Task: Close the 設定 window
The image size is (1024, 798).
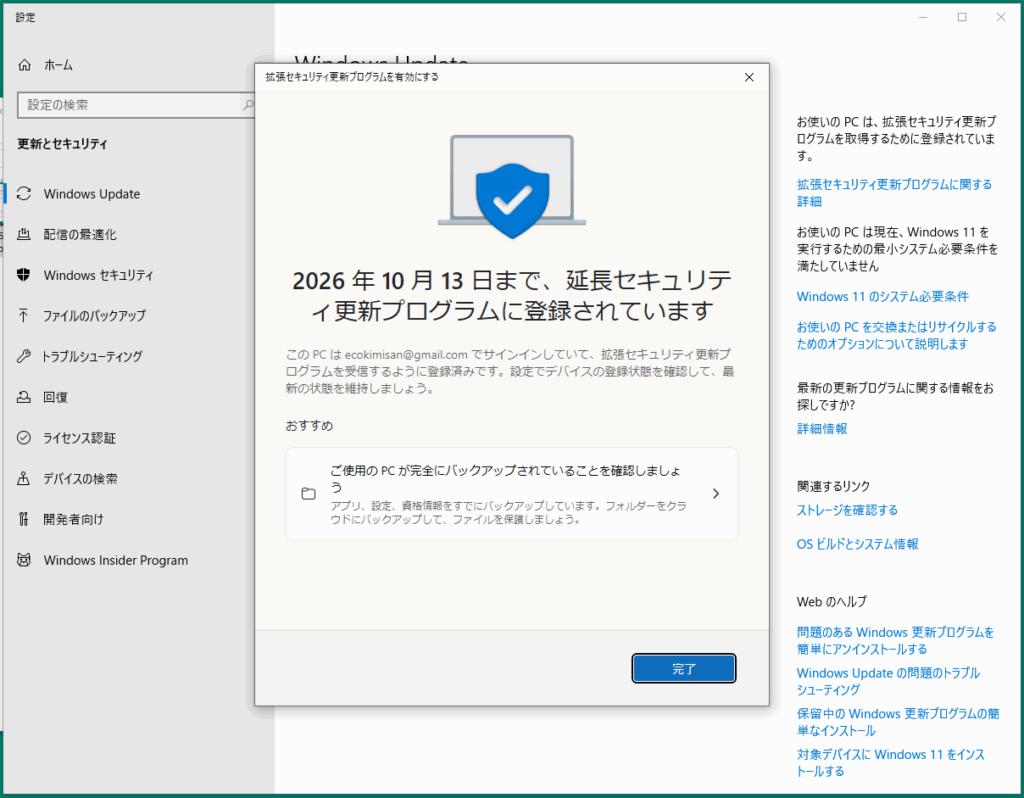Action: pos(1001,17)
